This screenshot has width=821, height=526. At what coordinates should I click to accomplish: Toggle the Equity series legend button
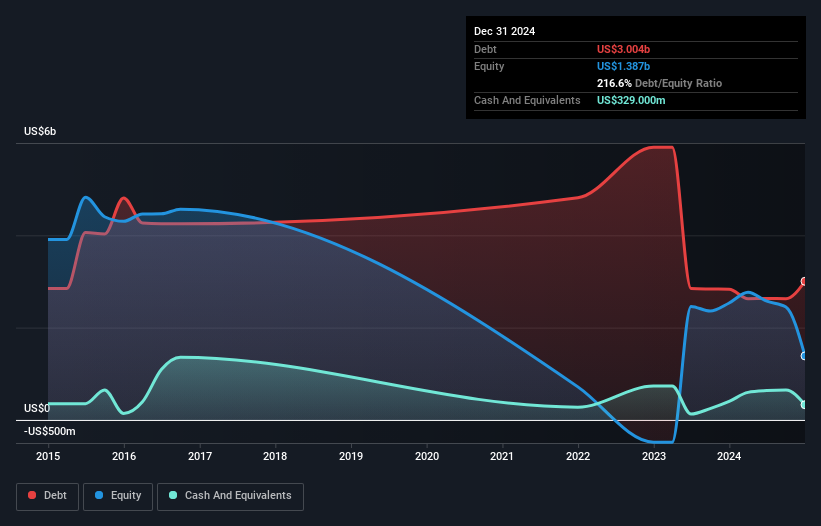tap(118, 496)
